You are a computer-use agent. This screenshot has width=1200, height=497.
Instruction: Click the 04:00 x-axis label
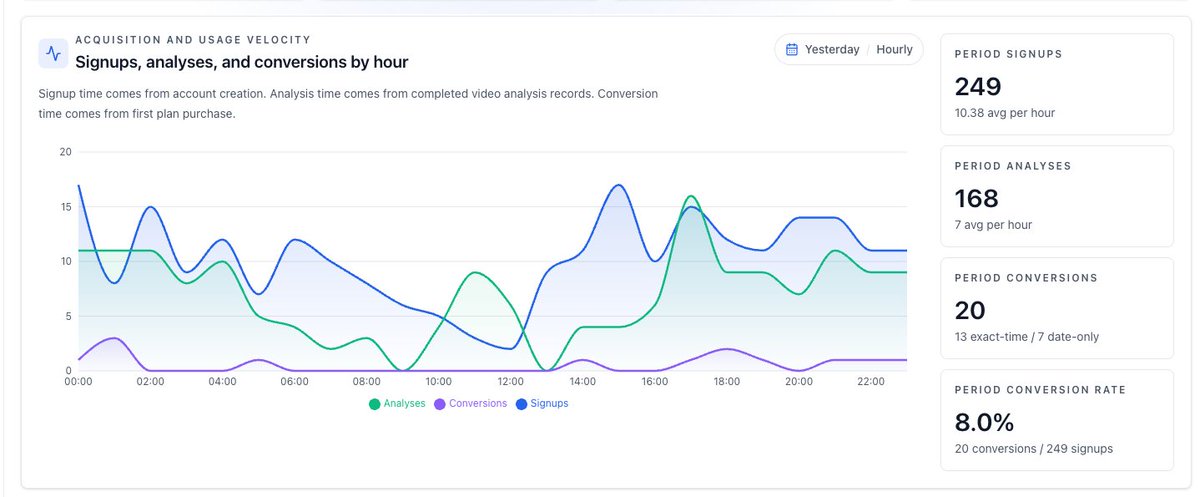[222, 382]
